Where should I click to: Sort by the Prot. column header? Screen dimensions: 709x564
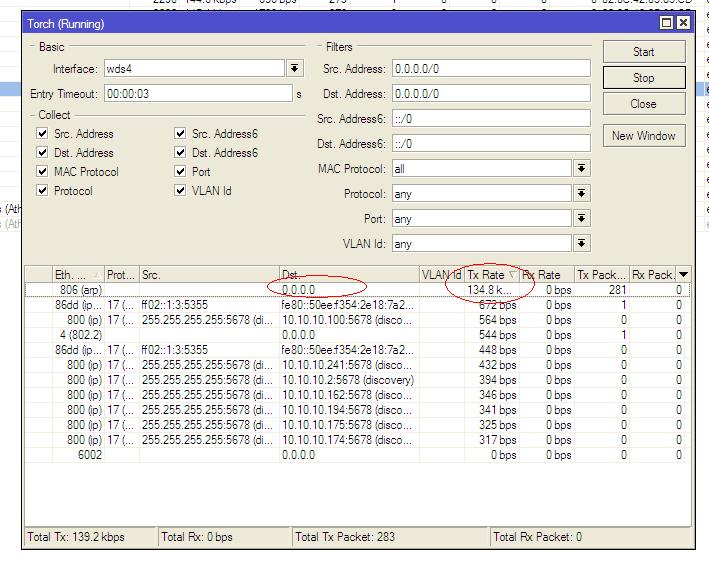[x=122, y=275]
